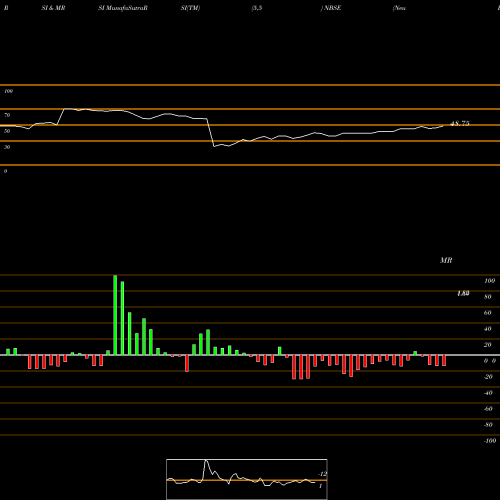500x500 pixels.
Task: Click the -12 label in mini chart
Action: pos(322,474)
